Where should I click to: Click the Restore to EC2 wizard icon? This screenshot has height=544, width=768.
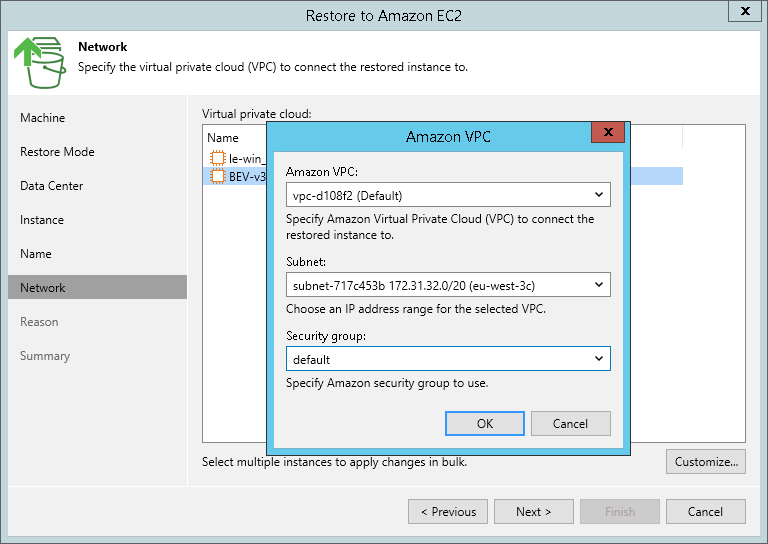coord(40,62)
